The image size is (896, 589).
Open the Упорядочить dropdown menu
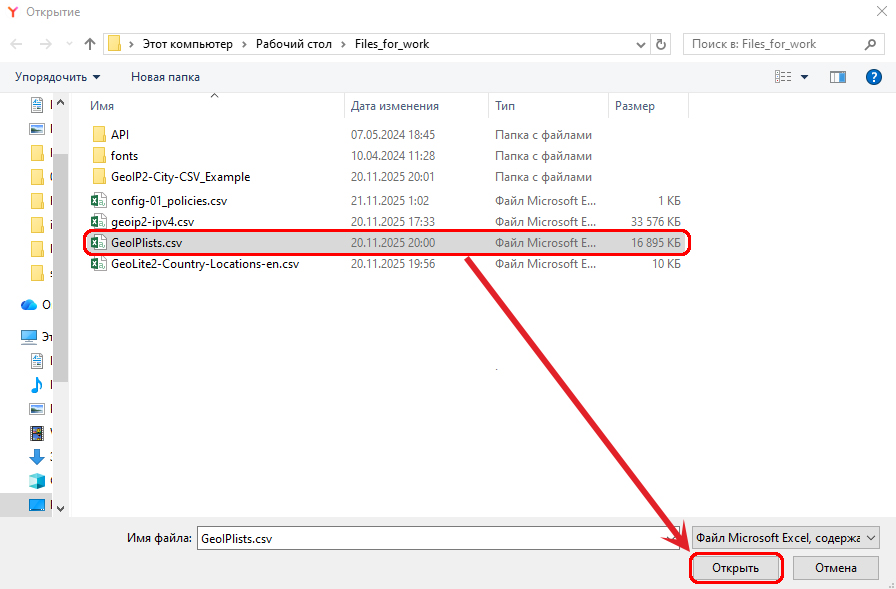[x=58, y=77]
